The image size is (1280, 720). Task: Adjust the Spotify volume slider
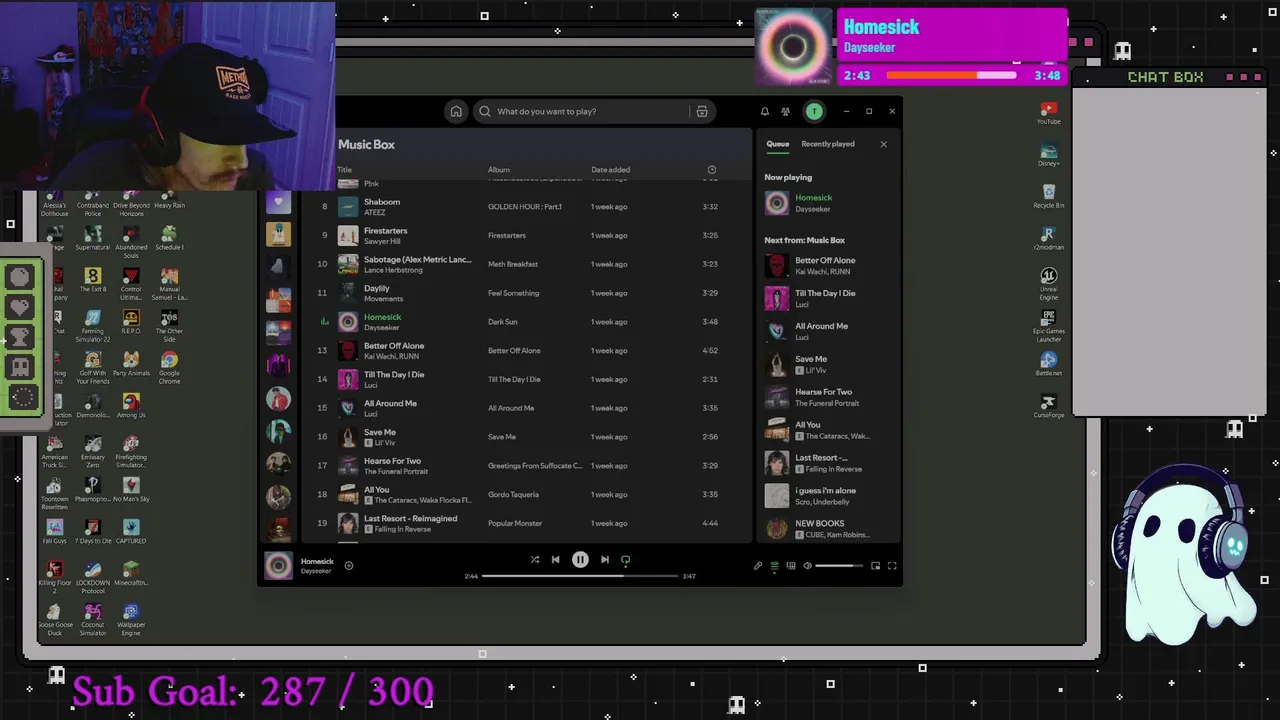click(839, 566)
